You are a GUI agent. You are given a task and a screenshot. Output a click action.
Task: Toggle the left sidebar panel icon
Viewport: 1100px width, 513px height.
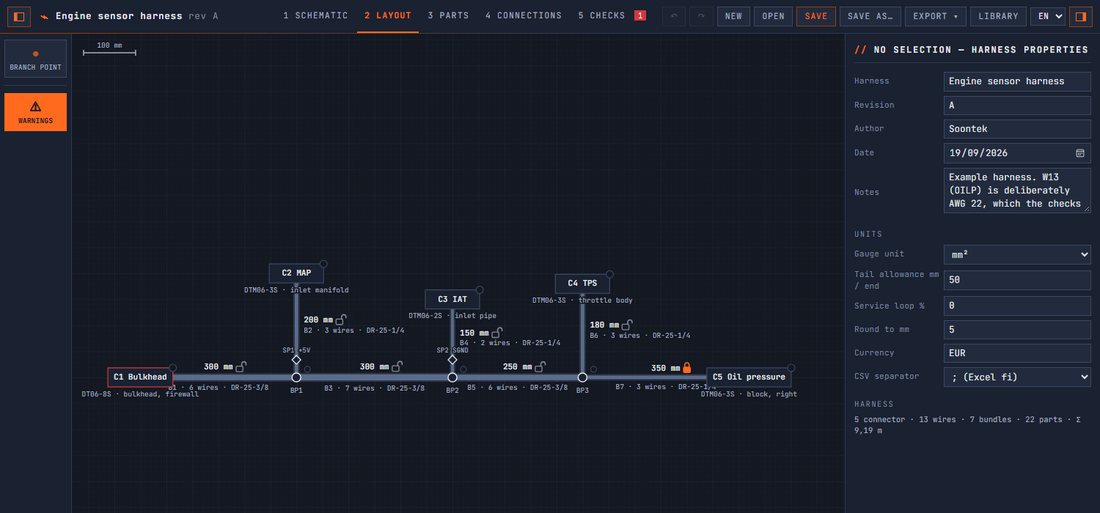19,16
